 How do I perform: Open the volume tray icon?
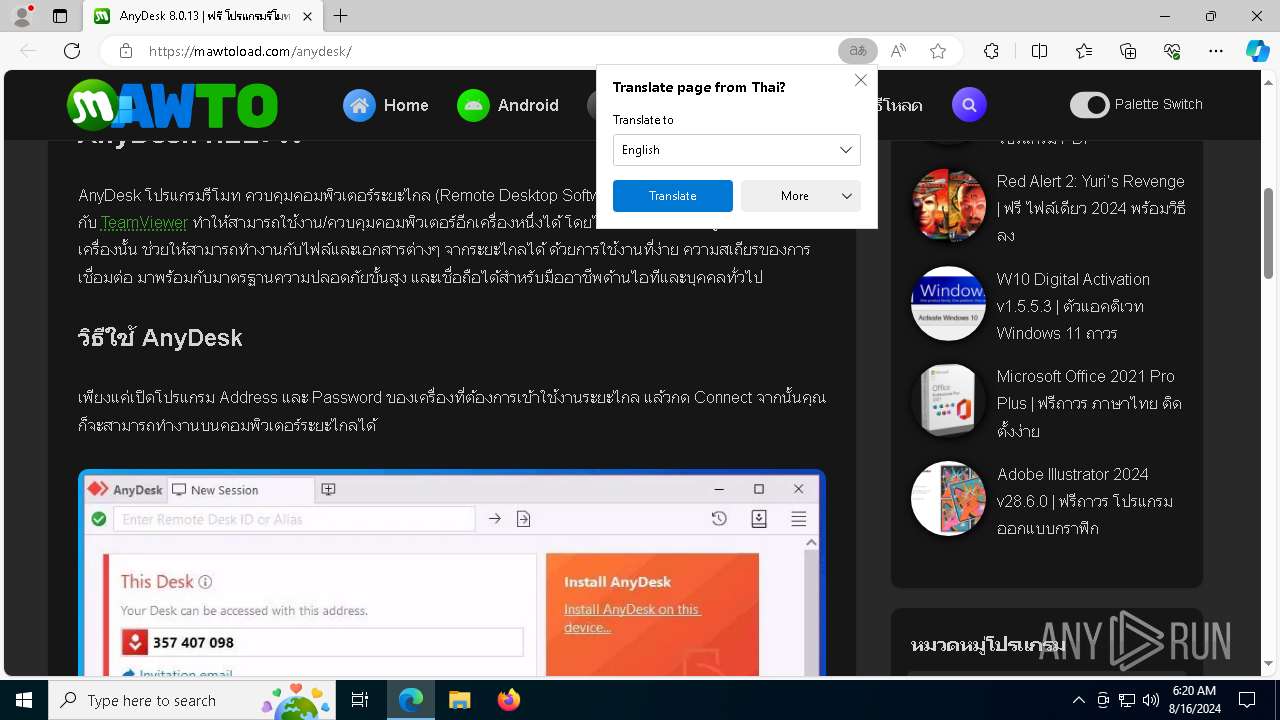click(1151, 700)
